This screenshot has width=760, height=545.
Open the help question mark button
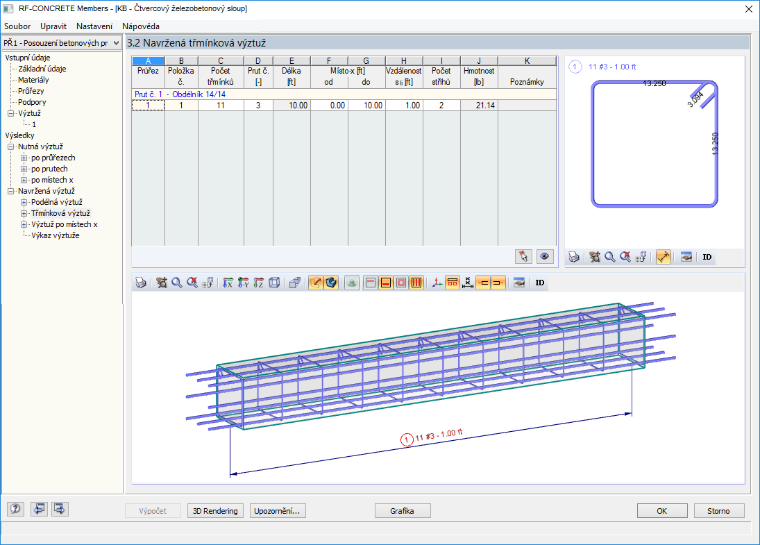pyautogui.click(x=16, y=509)
